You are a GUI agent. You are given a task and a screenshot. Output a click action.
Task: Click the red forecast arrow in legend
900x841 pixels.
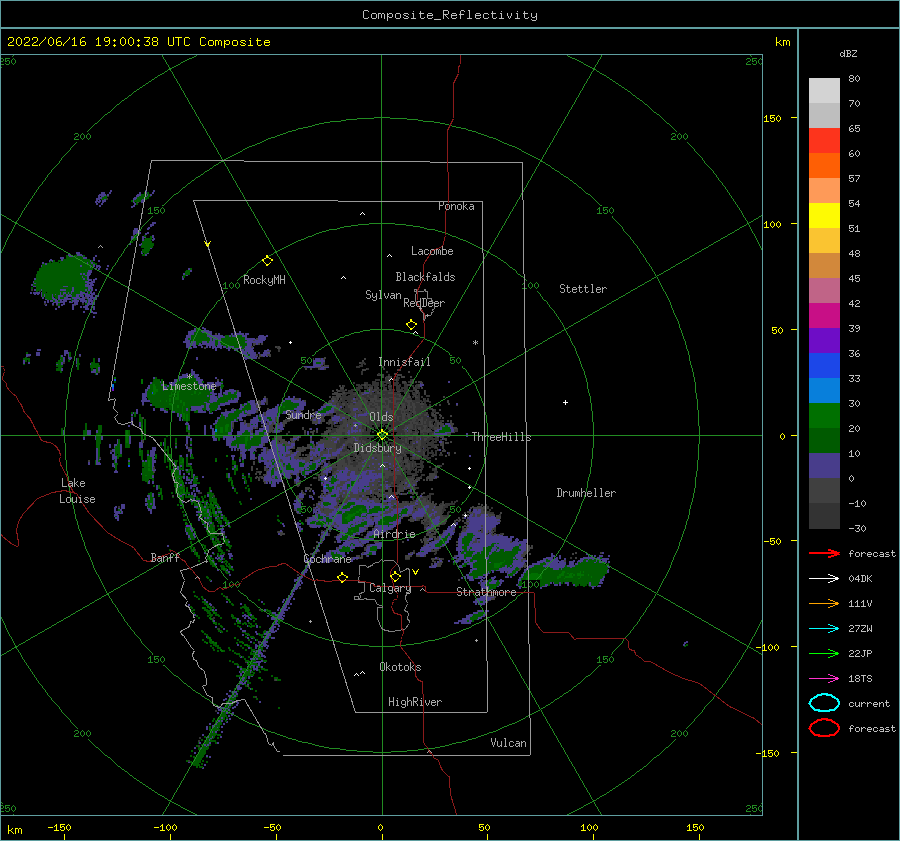click(824, 553)
